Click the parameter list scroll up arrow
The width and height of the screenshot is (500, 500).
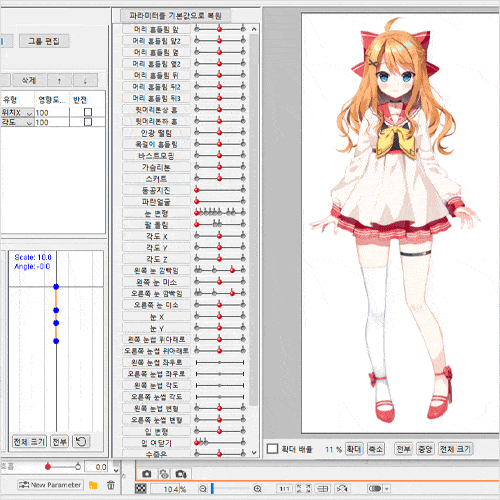(x=254, y=29)
